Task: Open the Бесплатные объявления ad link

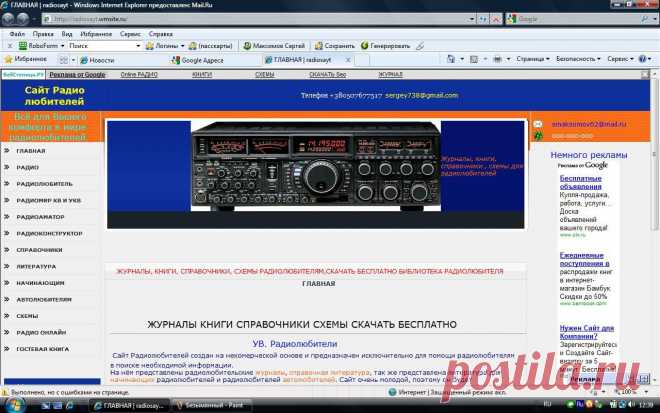Action: [580, 182]
